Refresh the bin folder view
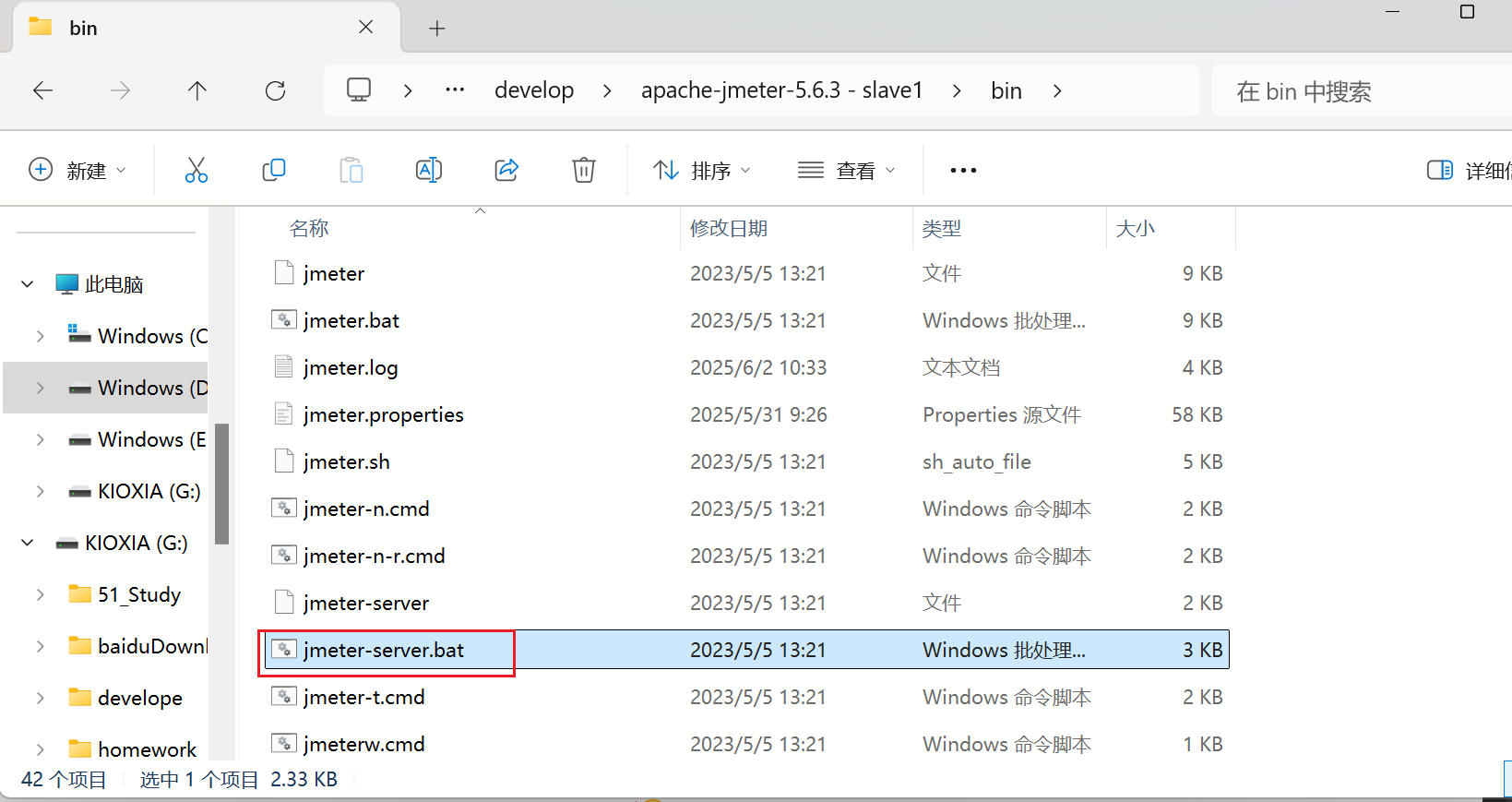Screen dimensions: 1512x802 pyautogui.click(x=275, y=90)
